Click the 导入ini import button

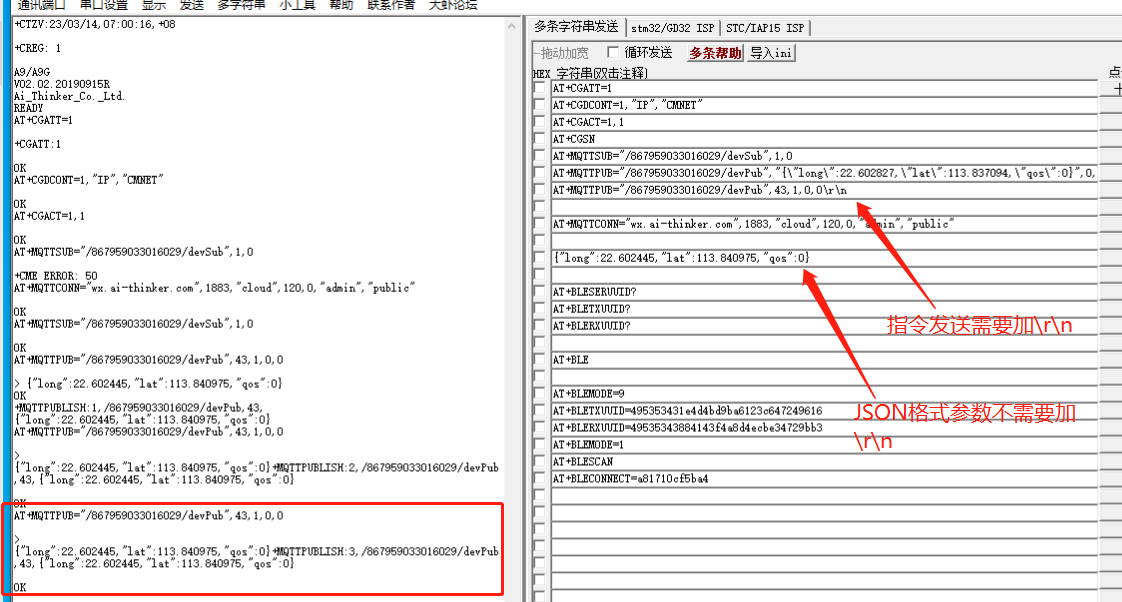pos(771,53)
